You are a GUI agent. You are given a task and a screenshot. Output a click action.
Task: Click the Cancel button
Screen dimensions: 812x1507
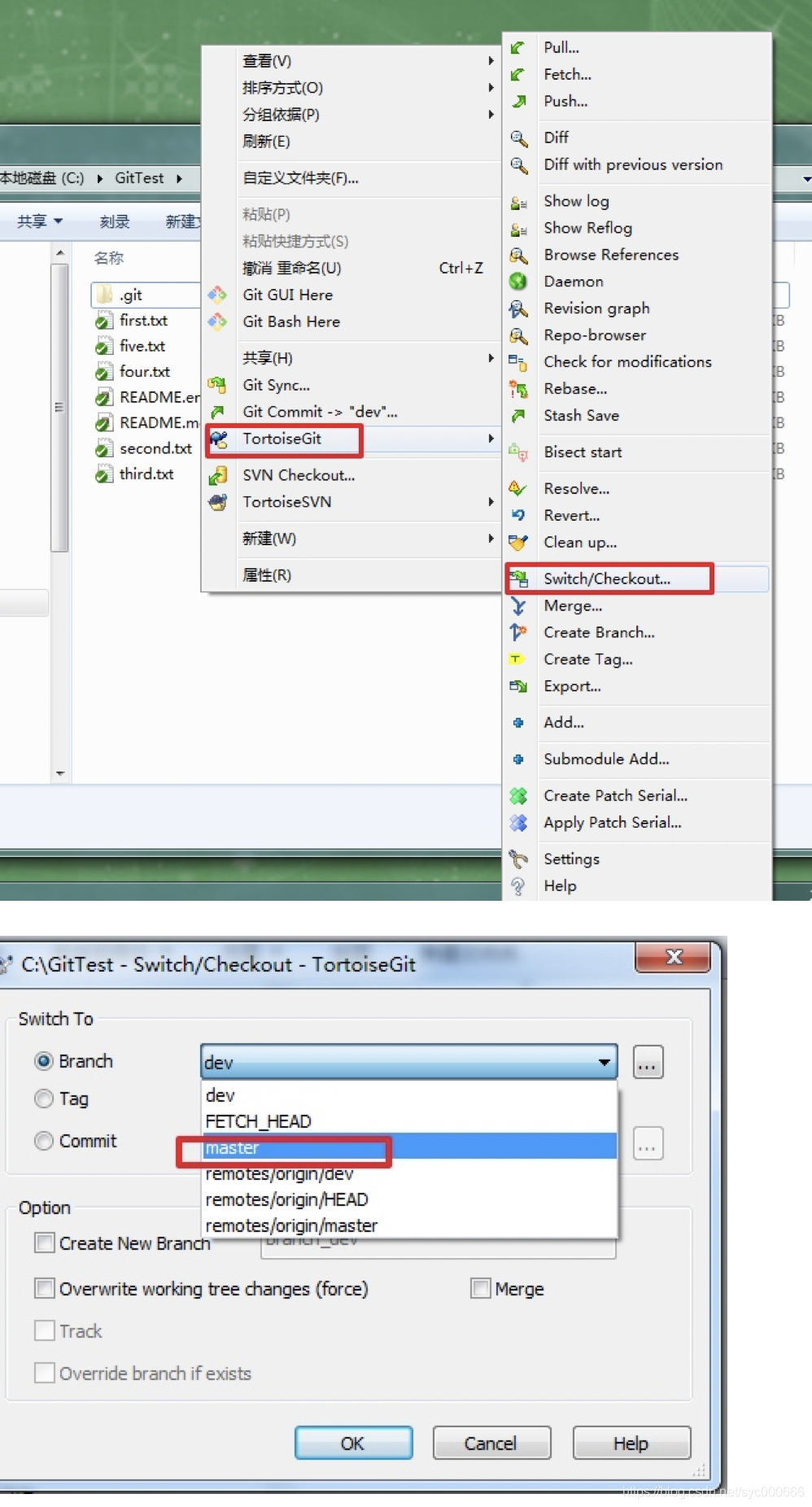click(x=491, y=1443)
